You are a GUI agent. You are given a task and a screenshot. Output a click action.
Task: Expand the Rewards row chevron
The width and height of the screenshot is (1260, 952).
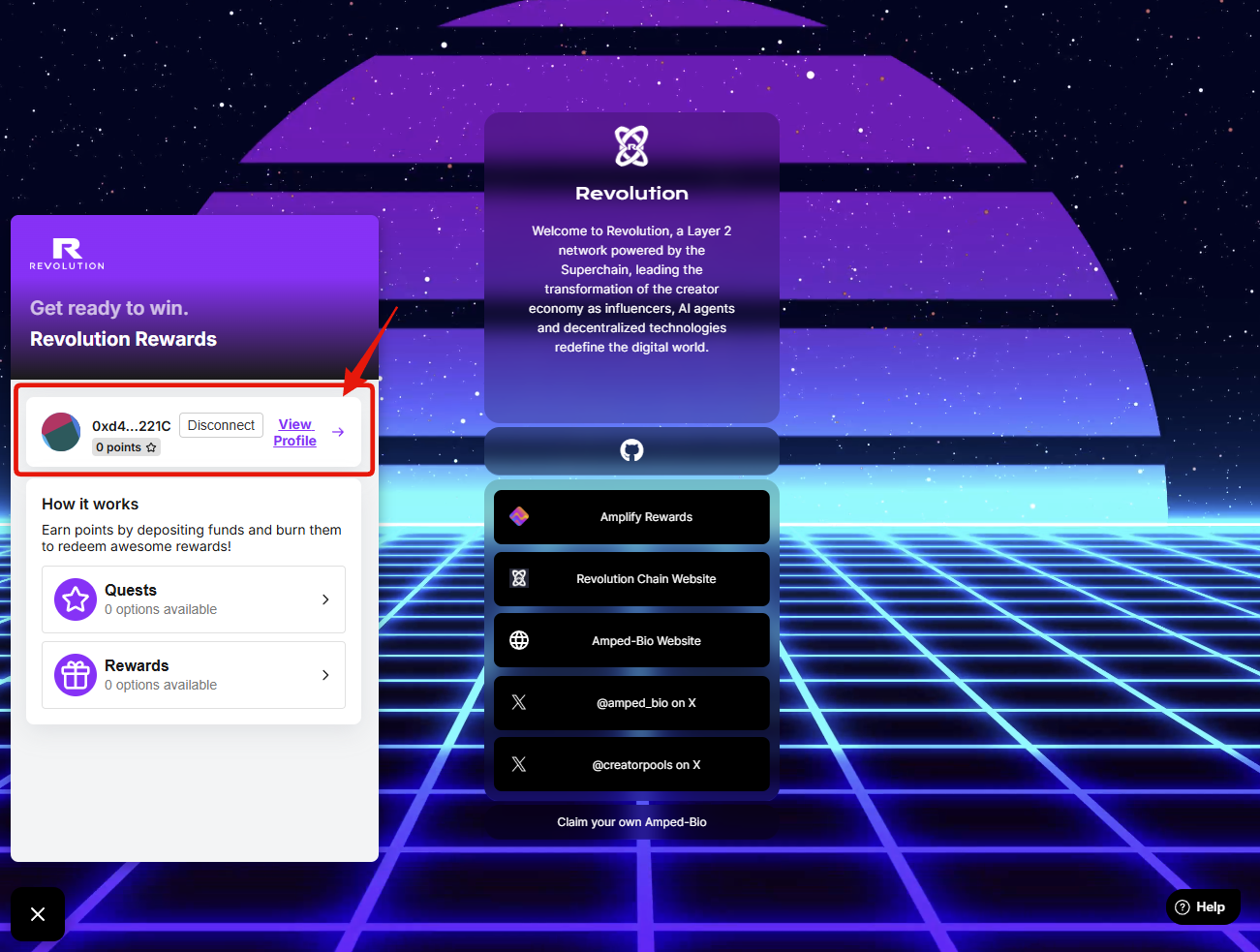[325, 675]
